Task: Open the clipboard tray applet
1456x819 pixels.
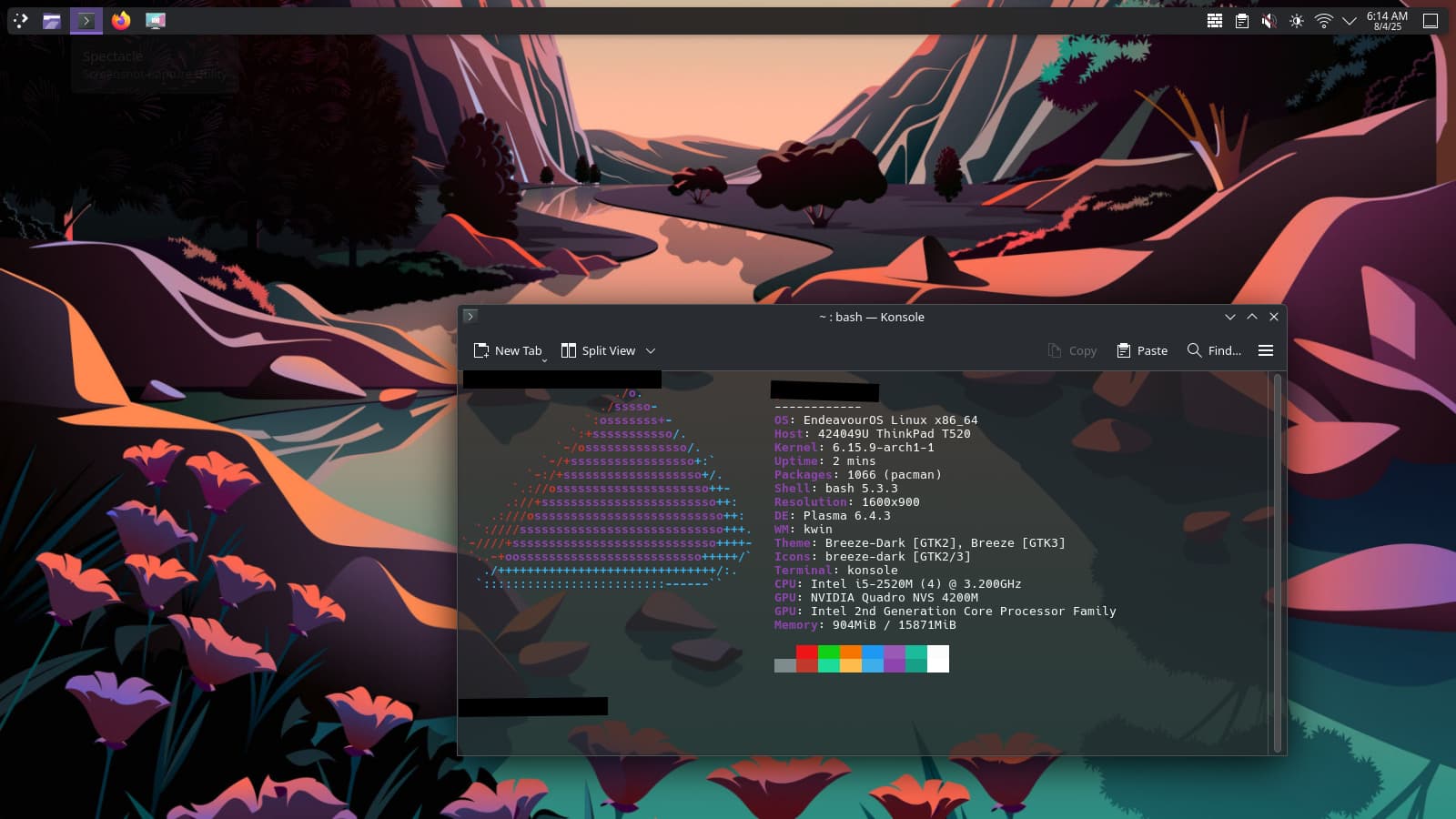Action: point(1242,20)
